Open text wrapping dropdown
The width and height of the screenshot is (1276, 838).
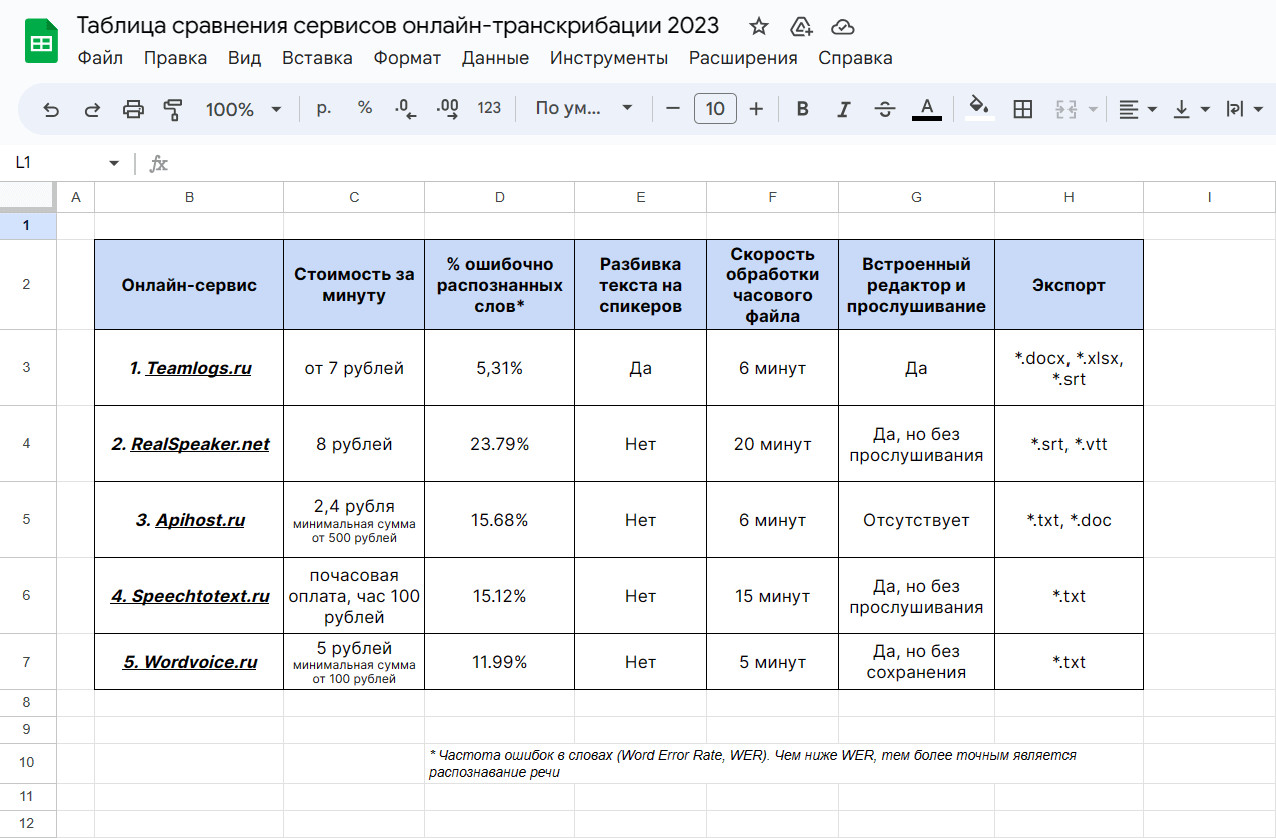(1244, 109)
